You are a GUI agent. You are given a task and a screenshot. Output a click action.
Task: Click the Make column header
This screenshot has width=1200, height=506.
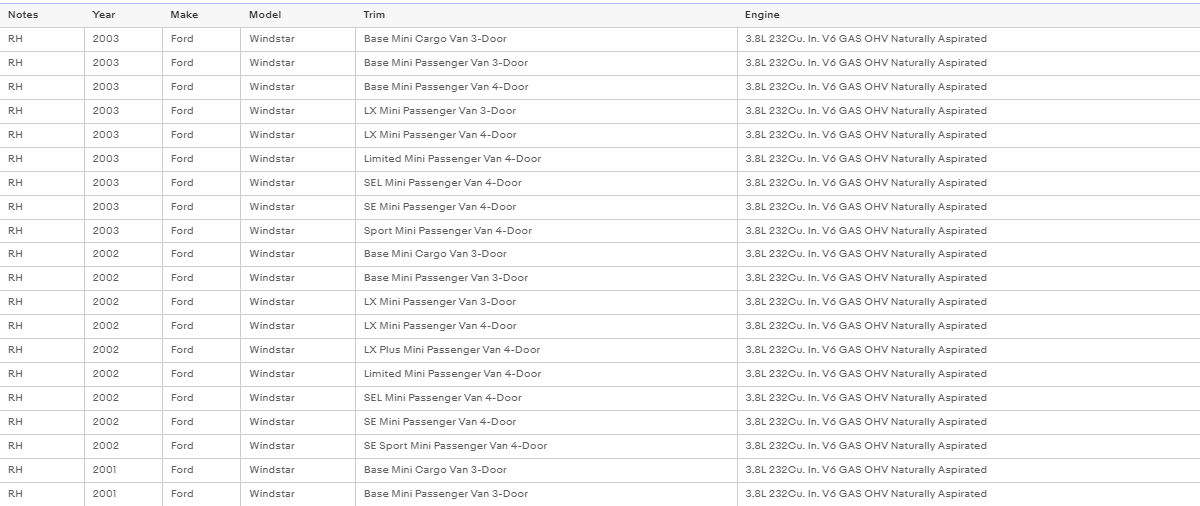202,15
